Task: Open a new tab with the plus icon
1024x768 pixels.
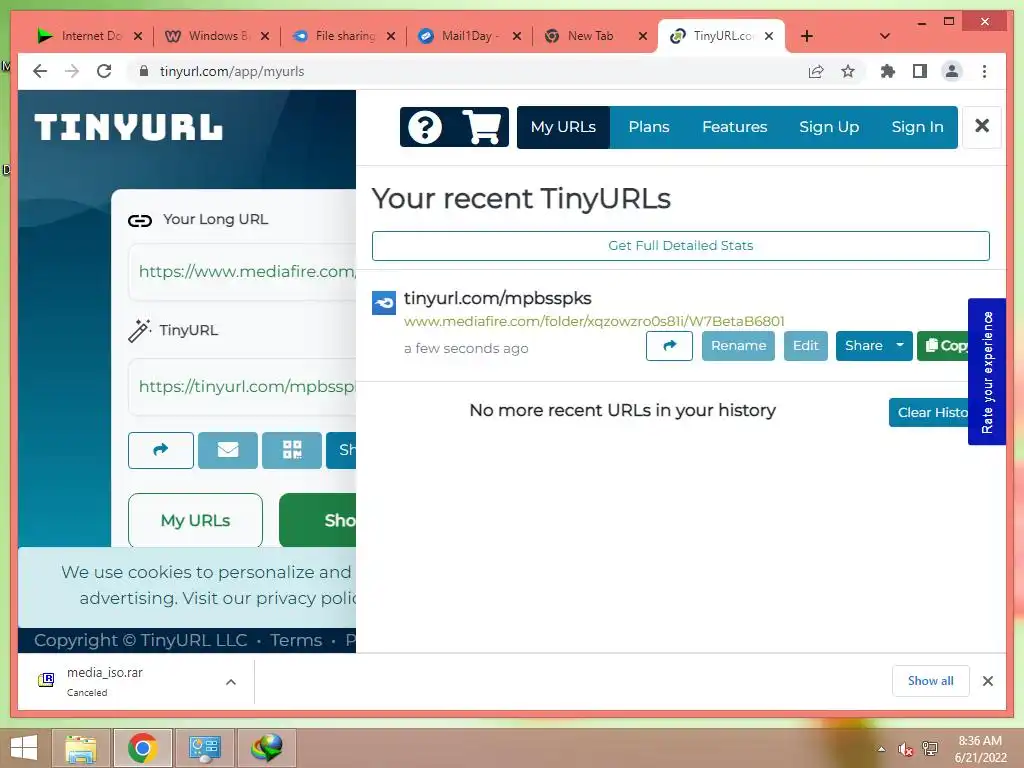Action: tap(807, 36)
